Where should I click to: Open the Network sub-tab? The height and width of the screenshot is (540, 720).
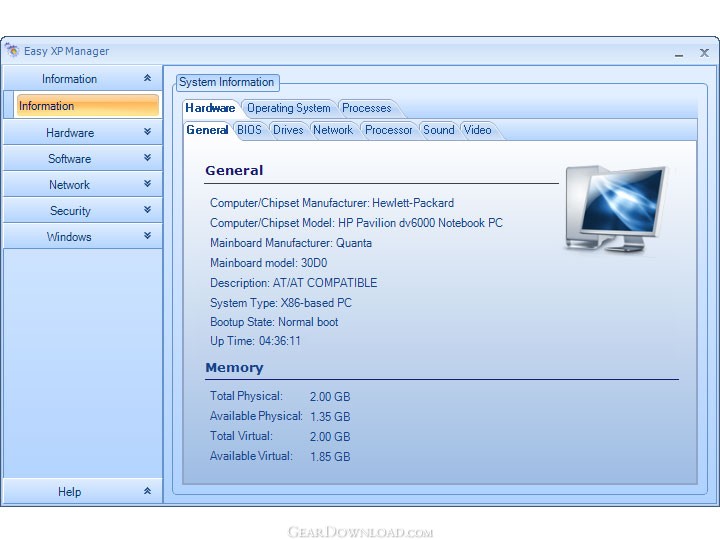tap(333, 130)
